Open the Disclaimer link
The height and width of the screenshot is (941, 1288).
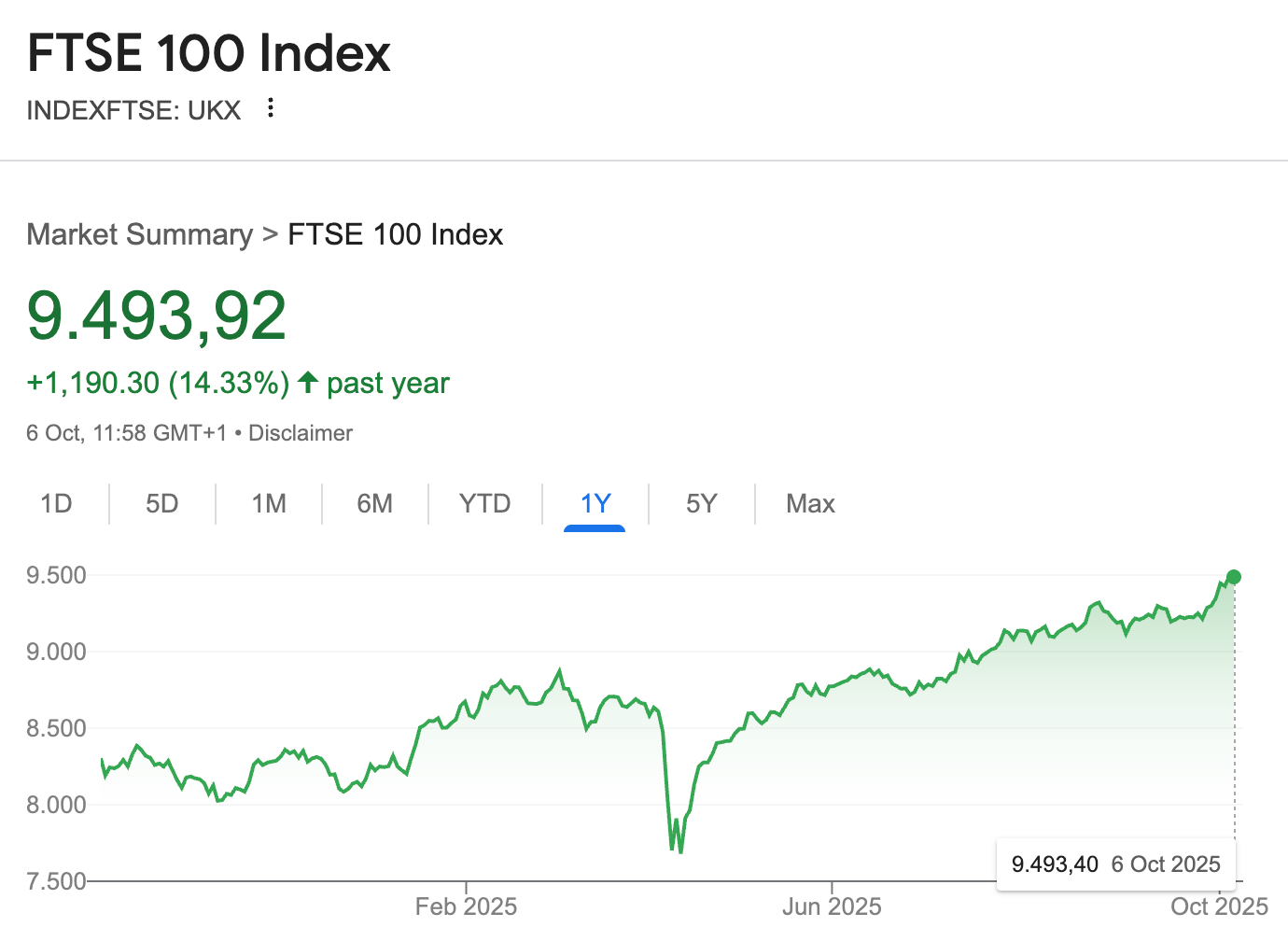point(301,433)
